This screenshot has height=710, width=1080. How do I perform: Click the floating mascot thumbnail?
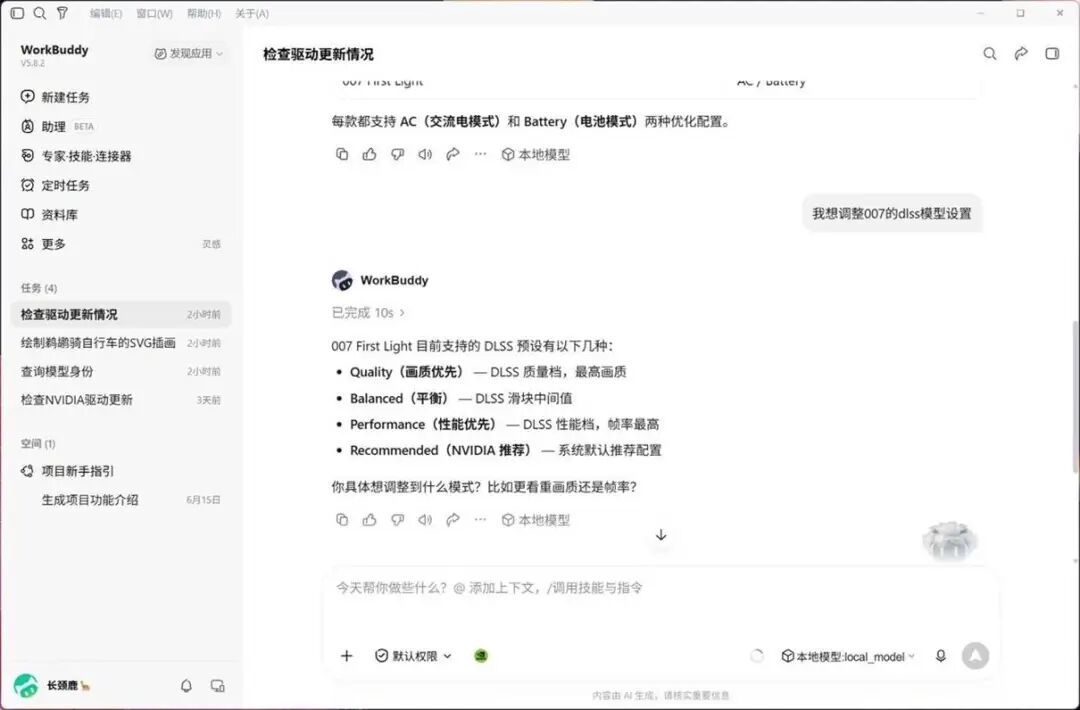951,540
